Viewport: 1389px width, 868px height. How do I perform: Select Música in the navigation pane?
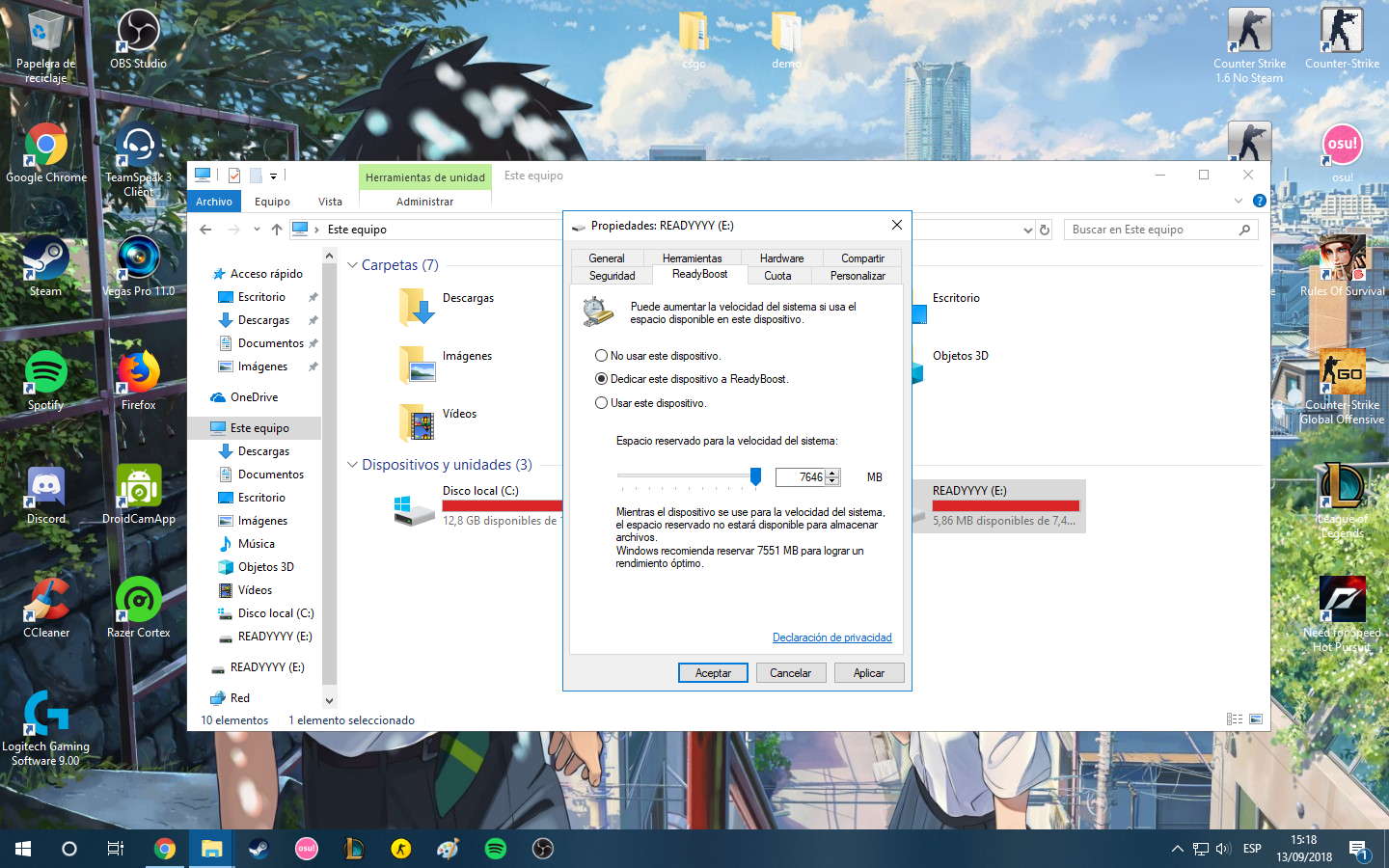pos(257,544)
